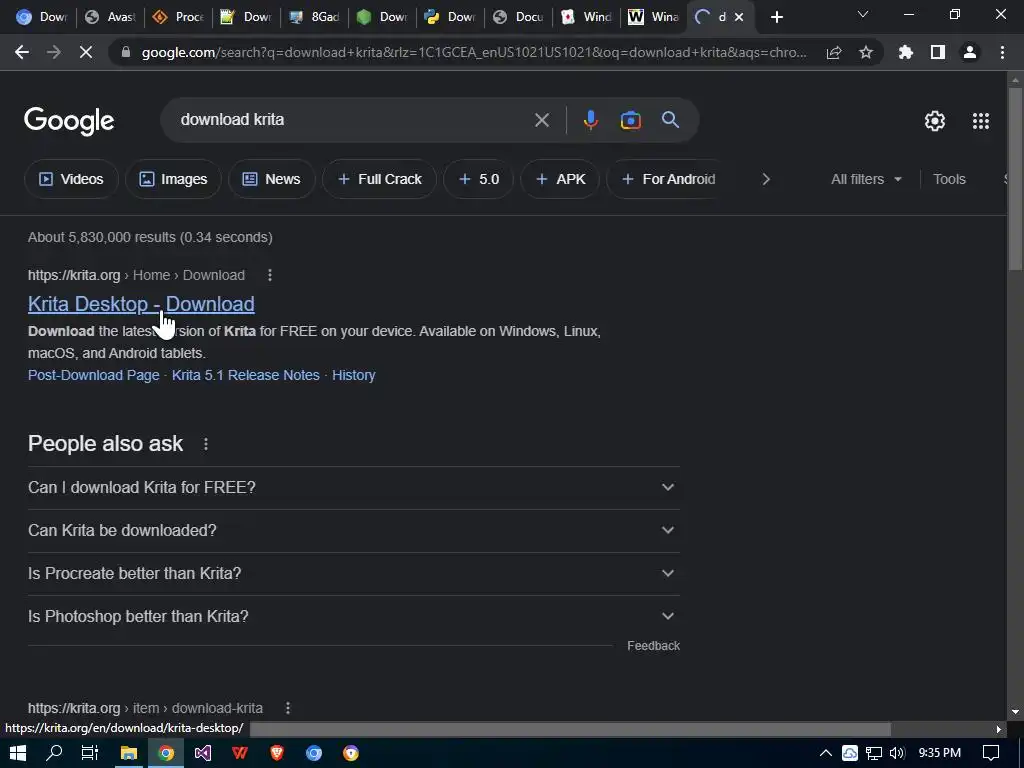Image resolution: width=1024 pixels, height=768 pixels.
Task: Open Visual Studio from the taskbar
Action: tap(202, 753)
